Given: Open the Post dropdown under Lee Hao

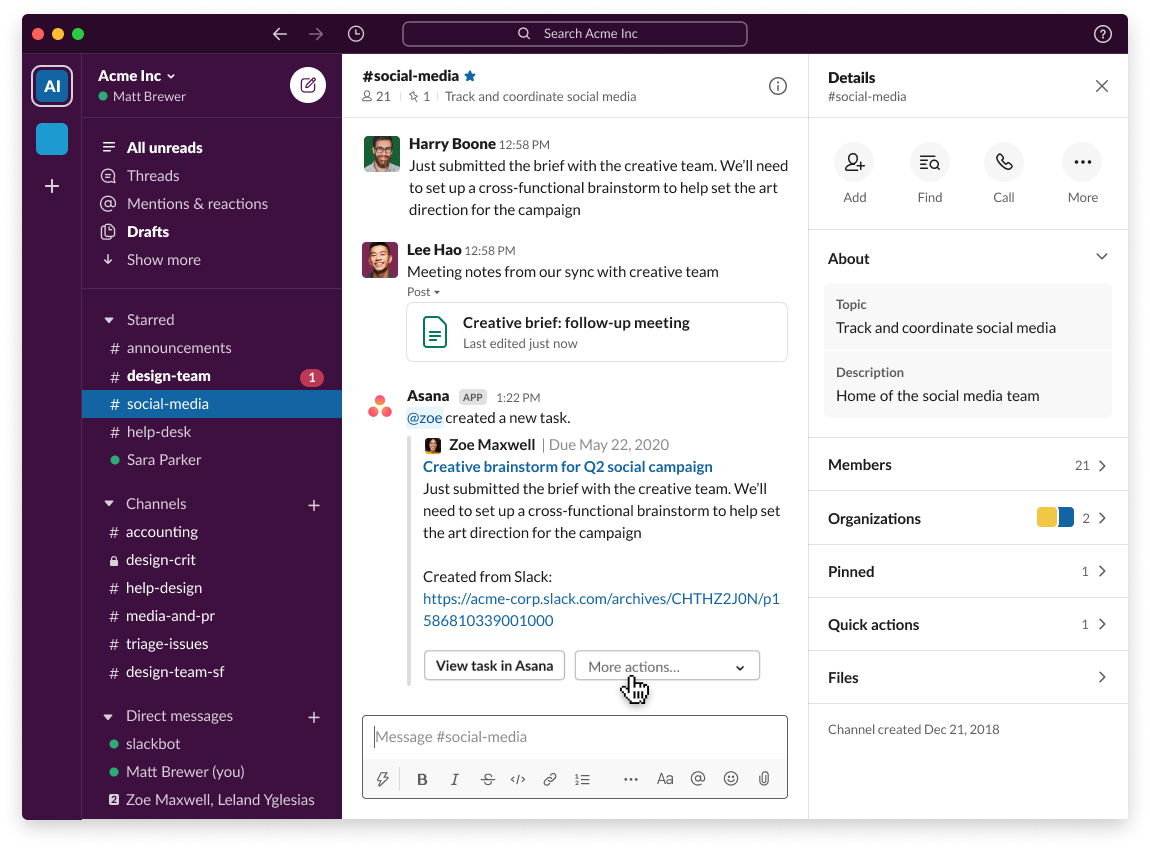Looking at the screenshot, I should [423, 292].
